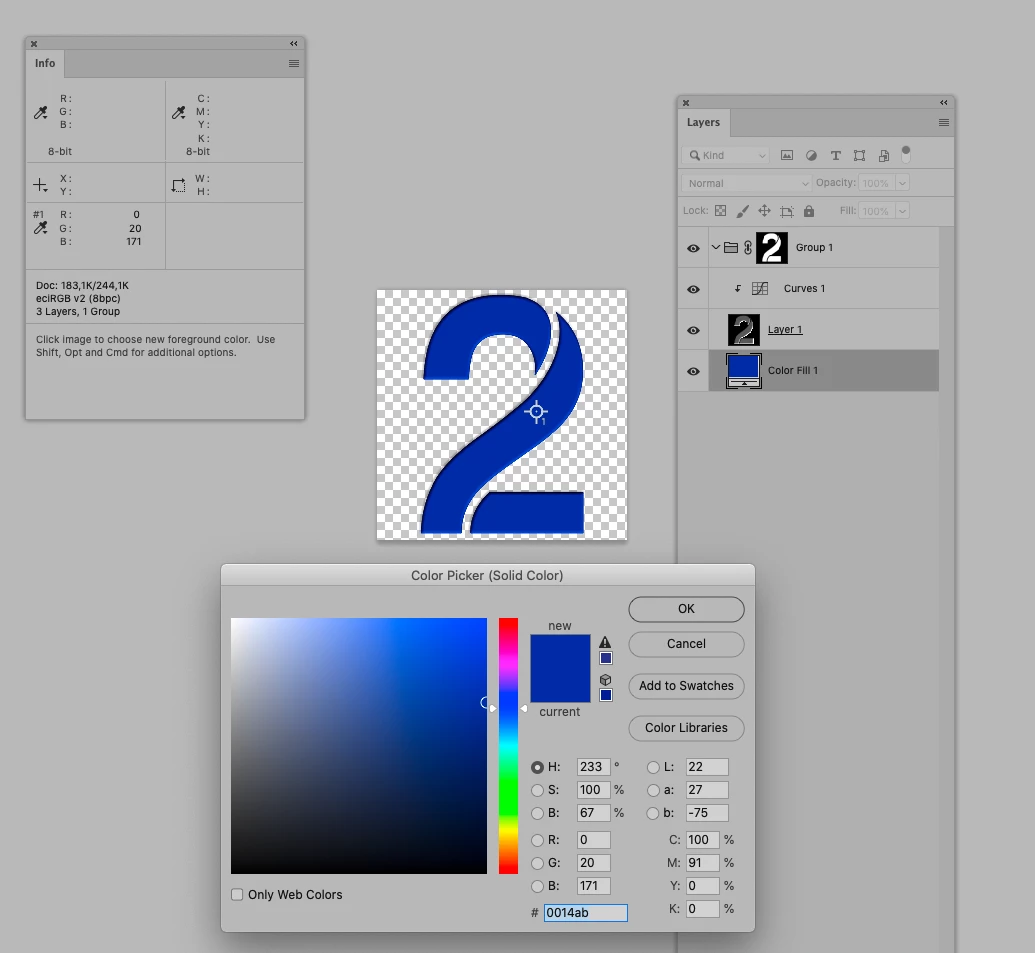
Task: Collapse the Info panel with double arrows
Action: [x=294, y=44]
